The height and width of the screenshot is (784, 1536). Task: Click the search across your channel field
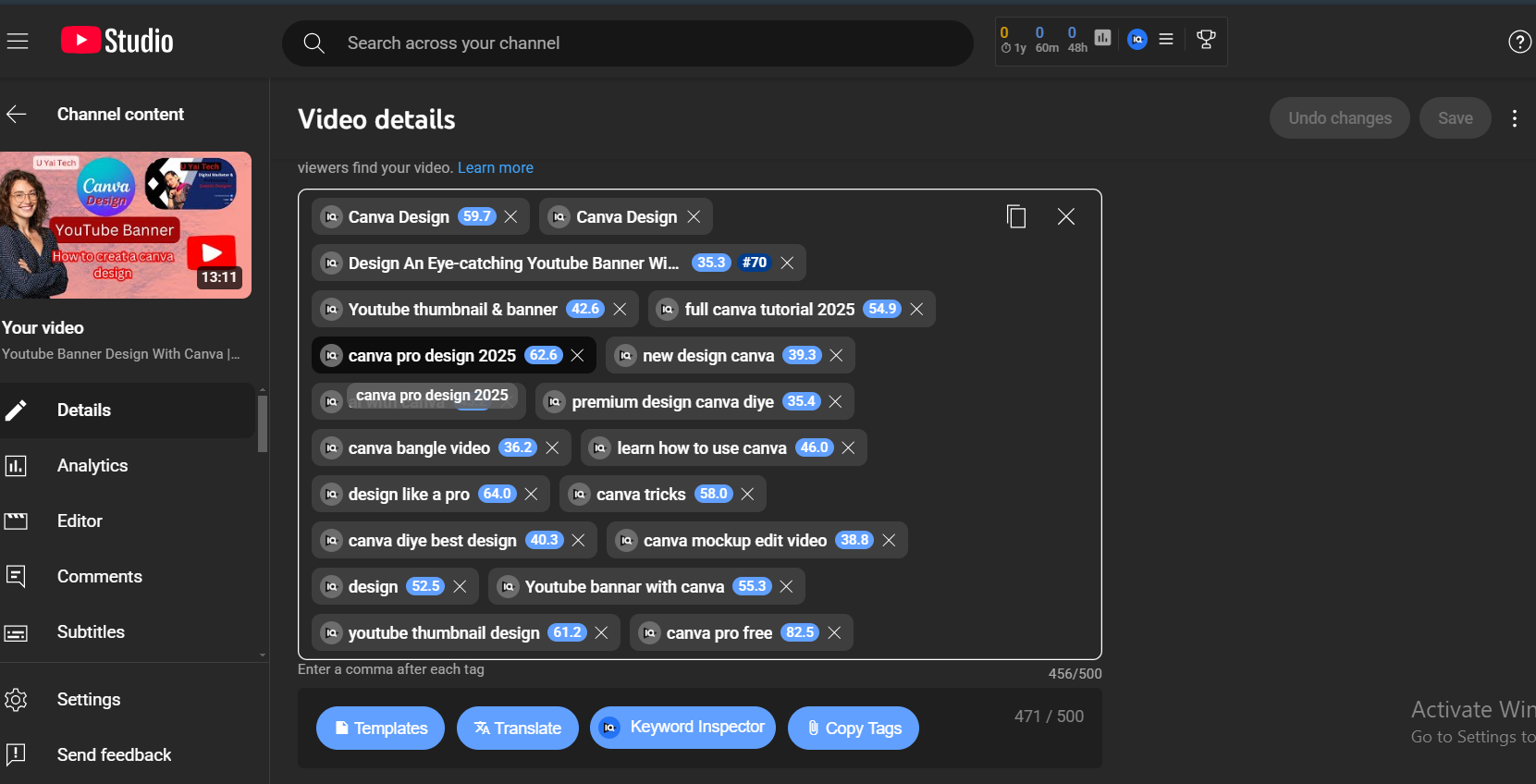627,43
